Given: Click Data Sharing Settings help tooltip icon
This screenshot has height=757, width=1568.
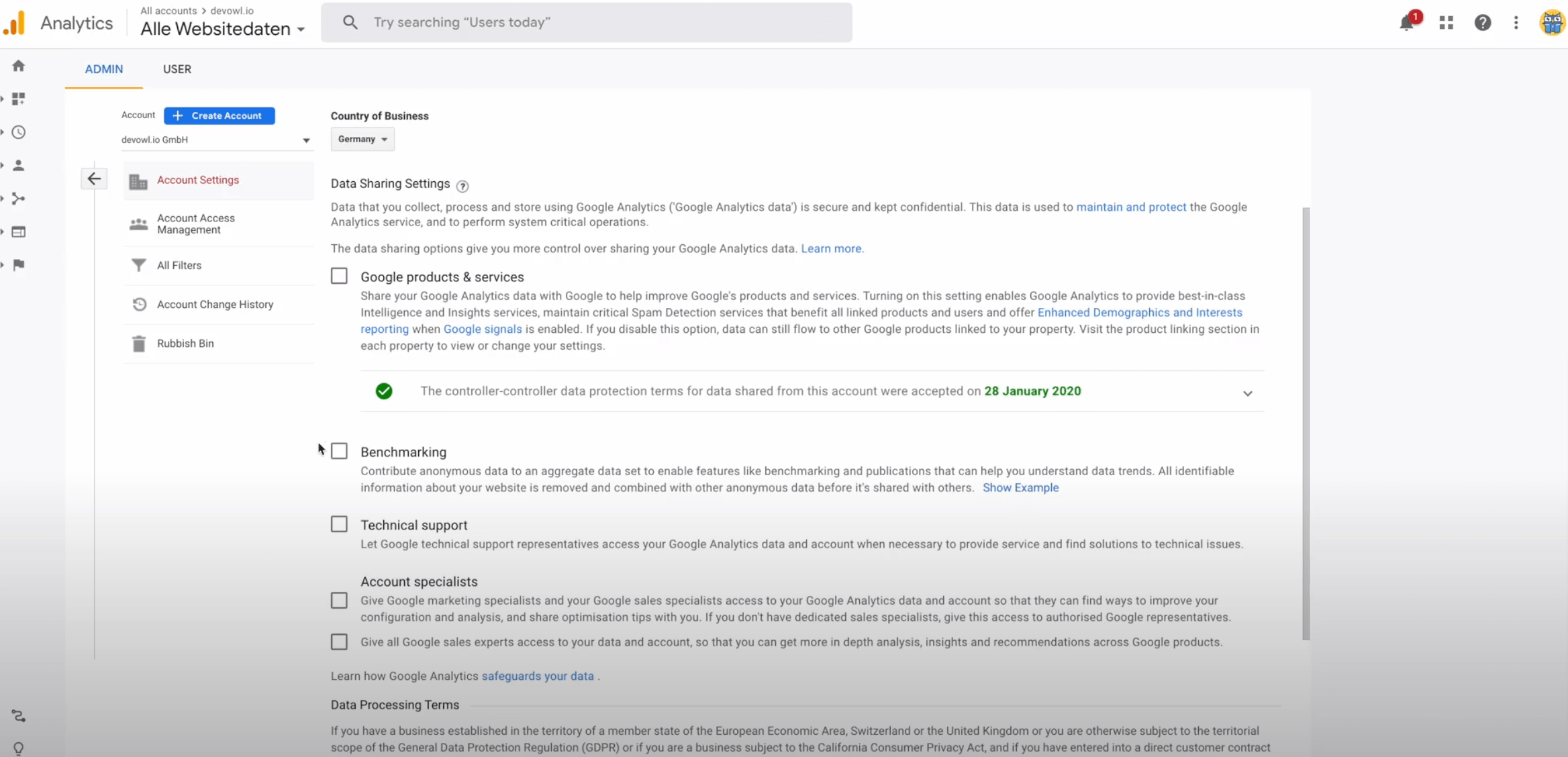Looking at the screenshot, I should pyautogui.click(x=462, y=186).
